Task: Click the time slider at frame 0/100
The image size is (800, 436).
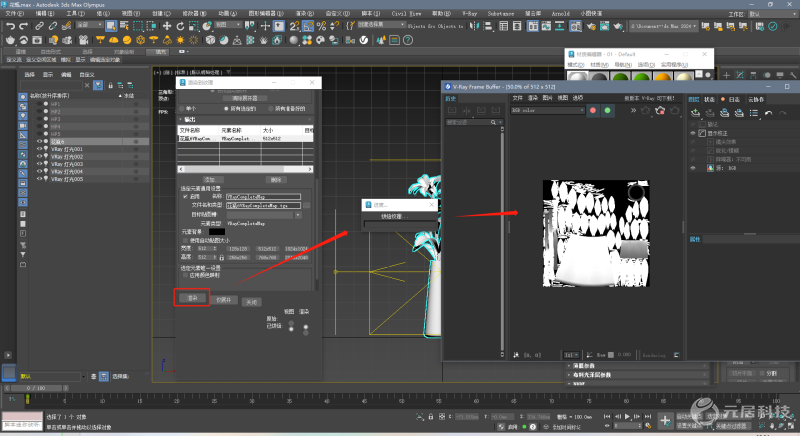Action: (x=36, y=388)
